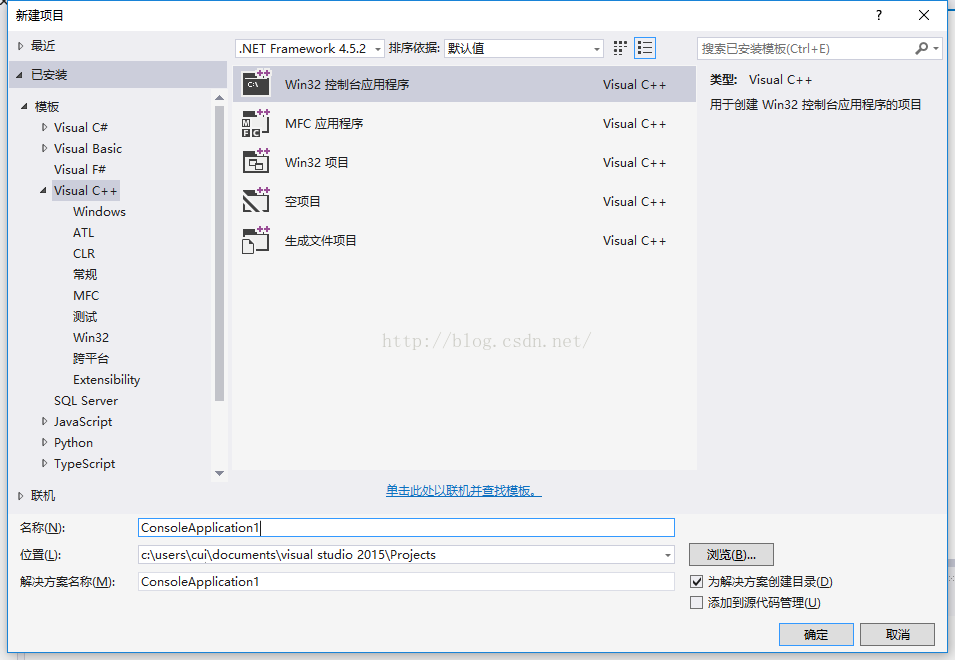Click the template tree scroll down arrow

(219, 473)
